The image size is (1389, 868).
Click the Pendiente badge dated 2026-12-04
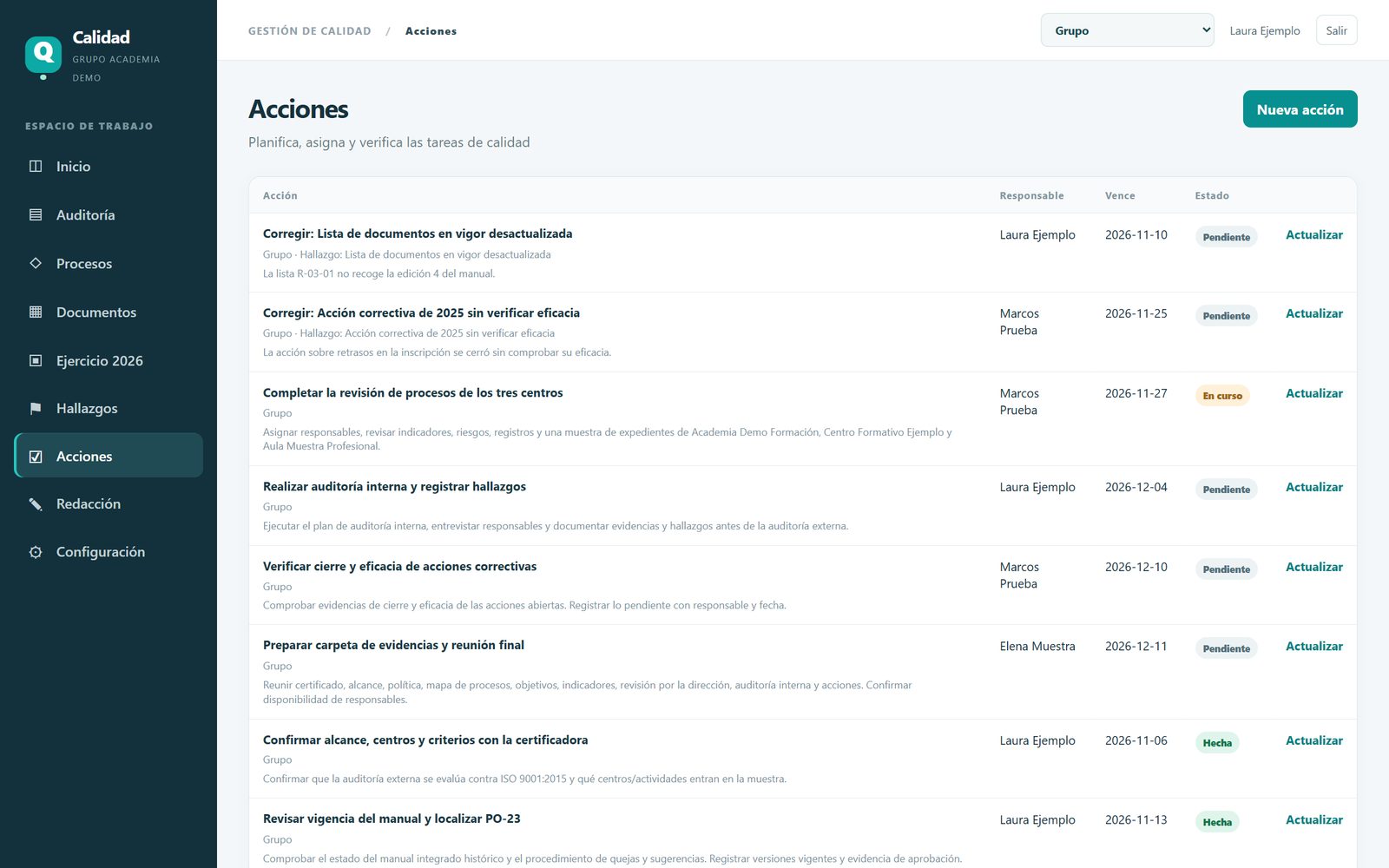[1226, 490]
